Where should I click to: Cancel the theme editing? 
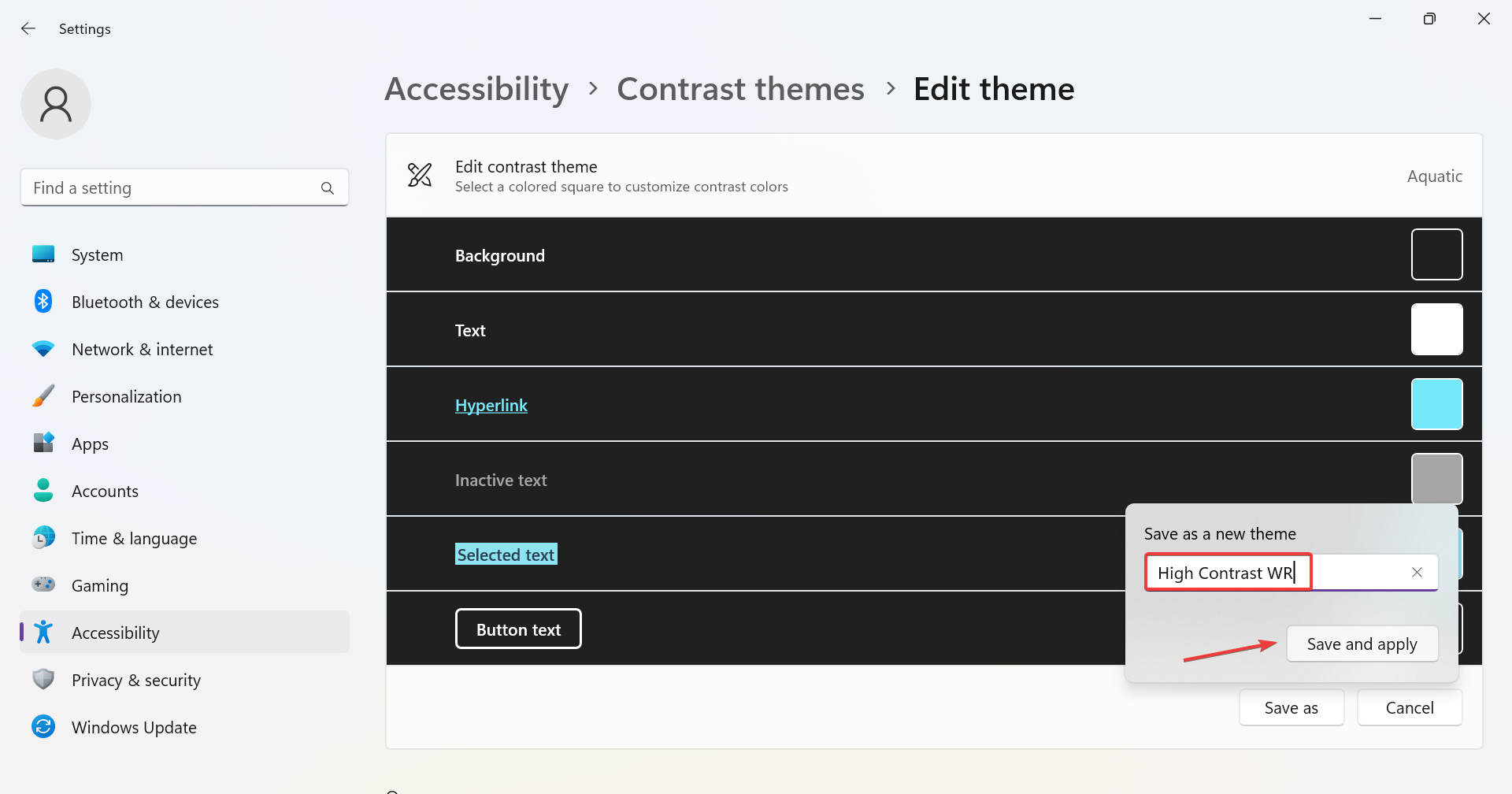pos(1410,707)
